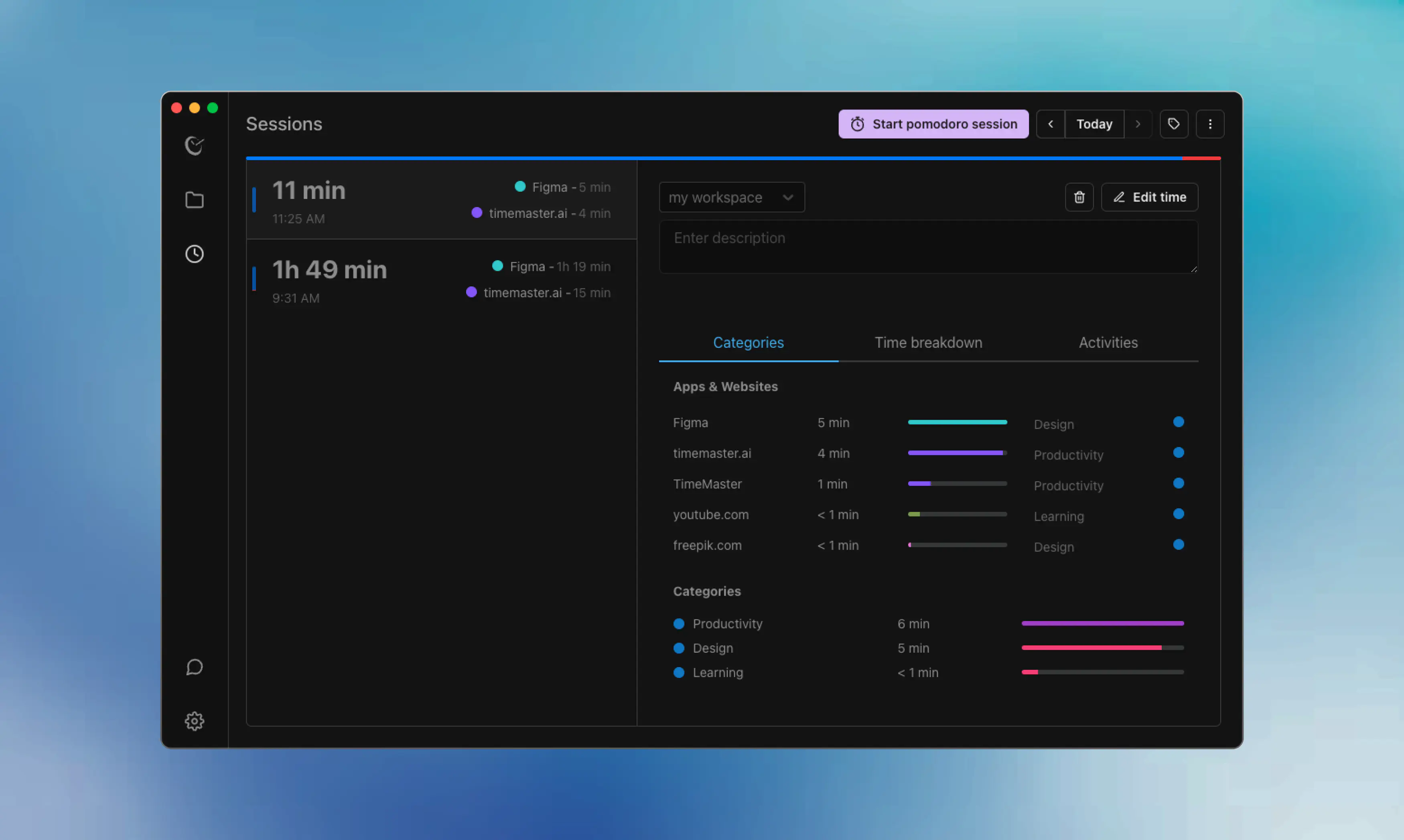Open the three-dot more options menu
This screenshot has width=1404, height=840.
coord(1210,124)
